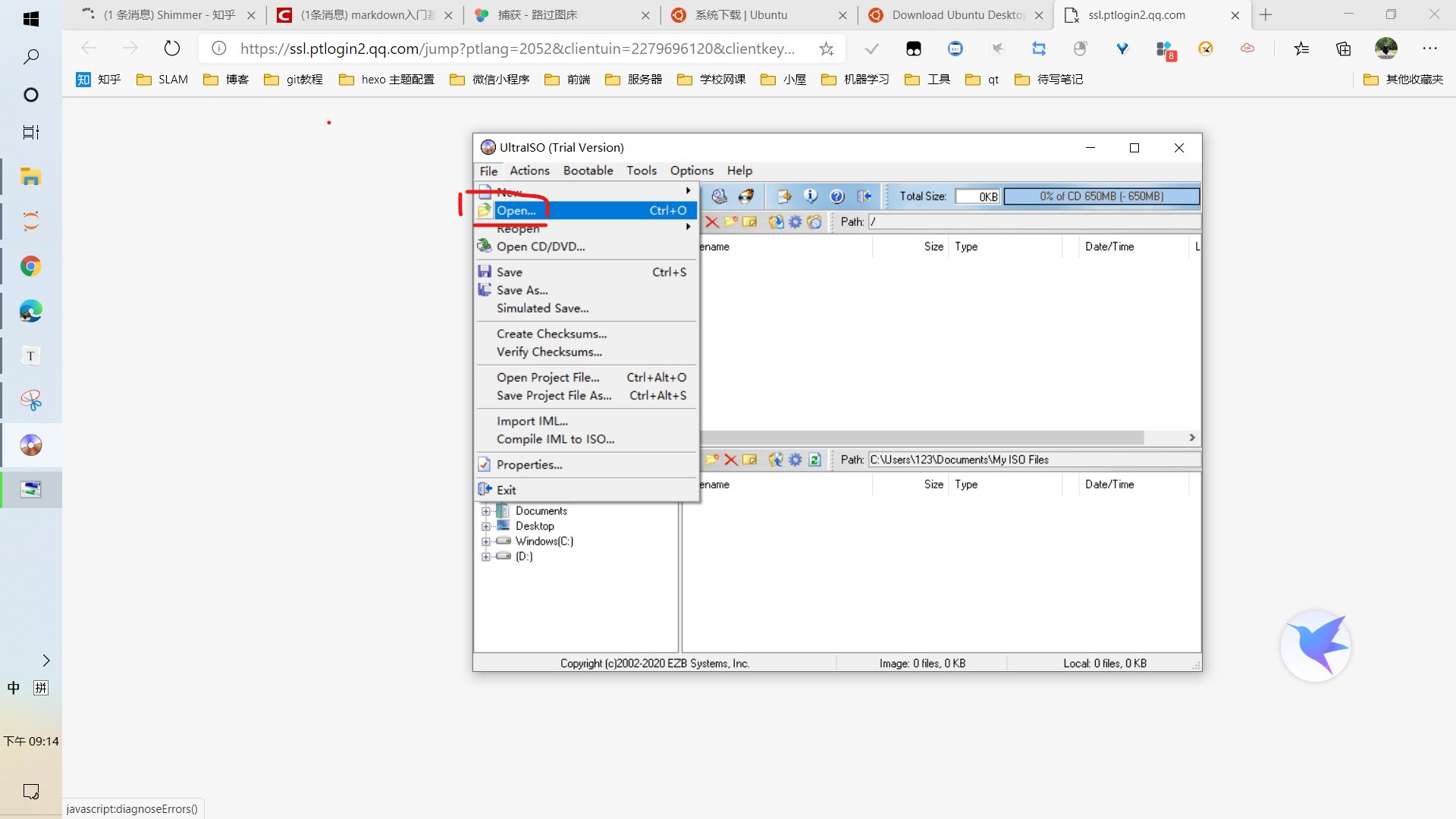1456x819 pixels.
Task: Open the Bootable menu
Action: [x=588, y=171]
